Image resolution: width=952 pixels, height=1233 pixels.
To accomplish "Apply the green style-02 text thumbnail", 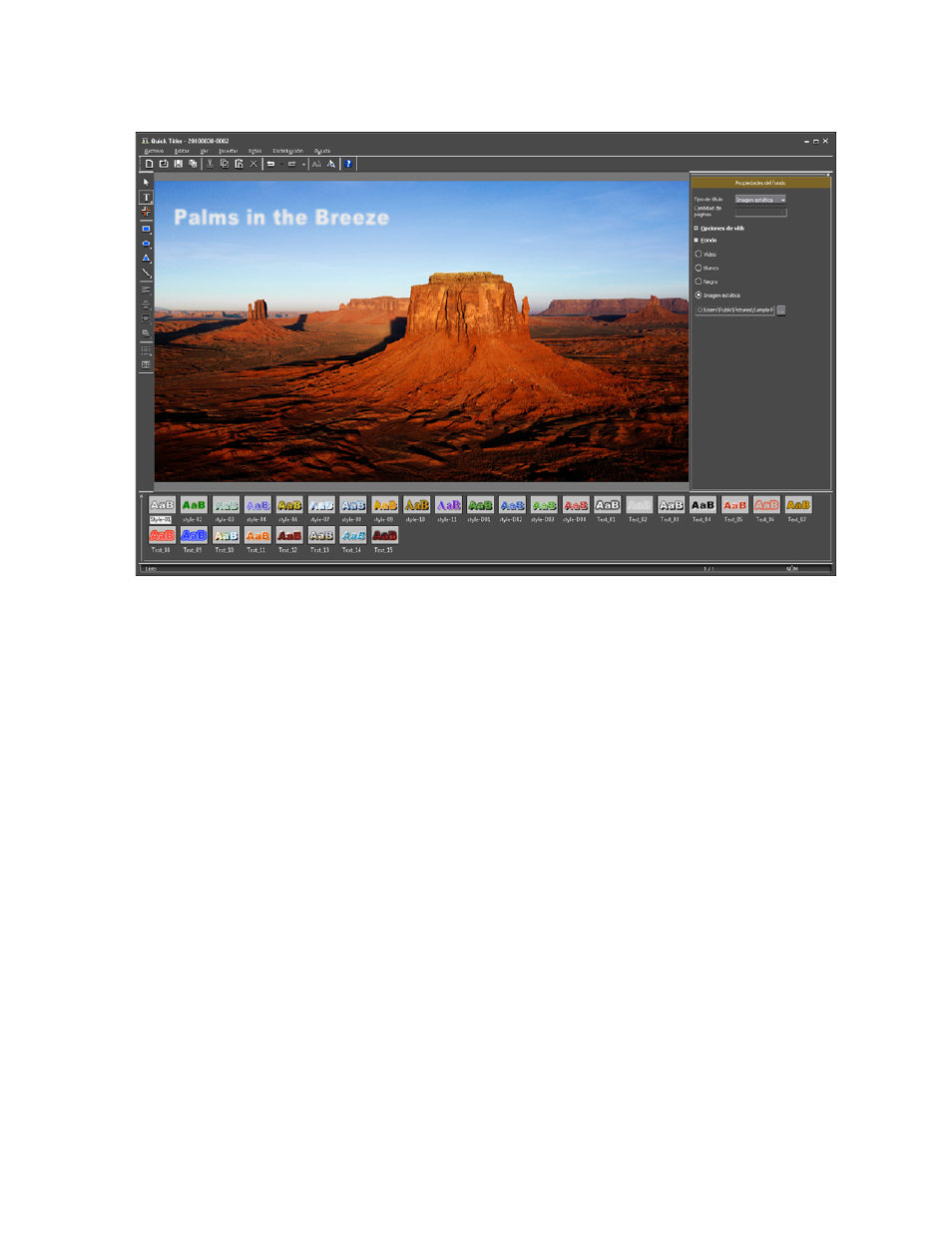I will 194,506.
